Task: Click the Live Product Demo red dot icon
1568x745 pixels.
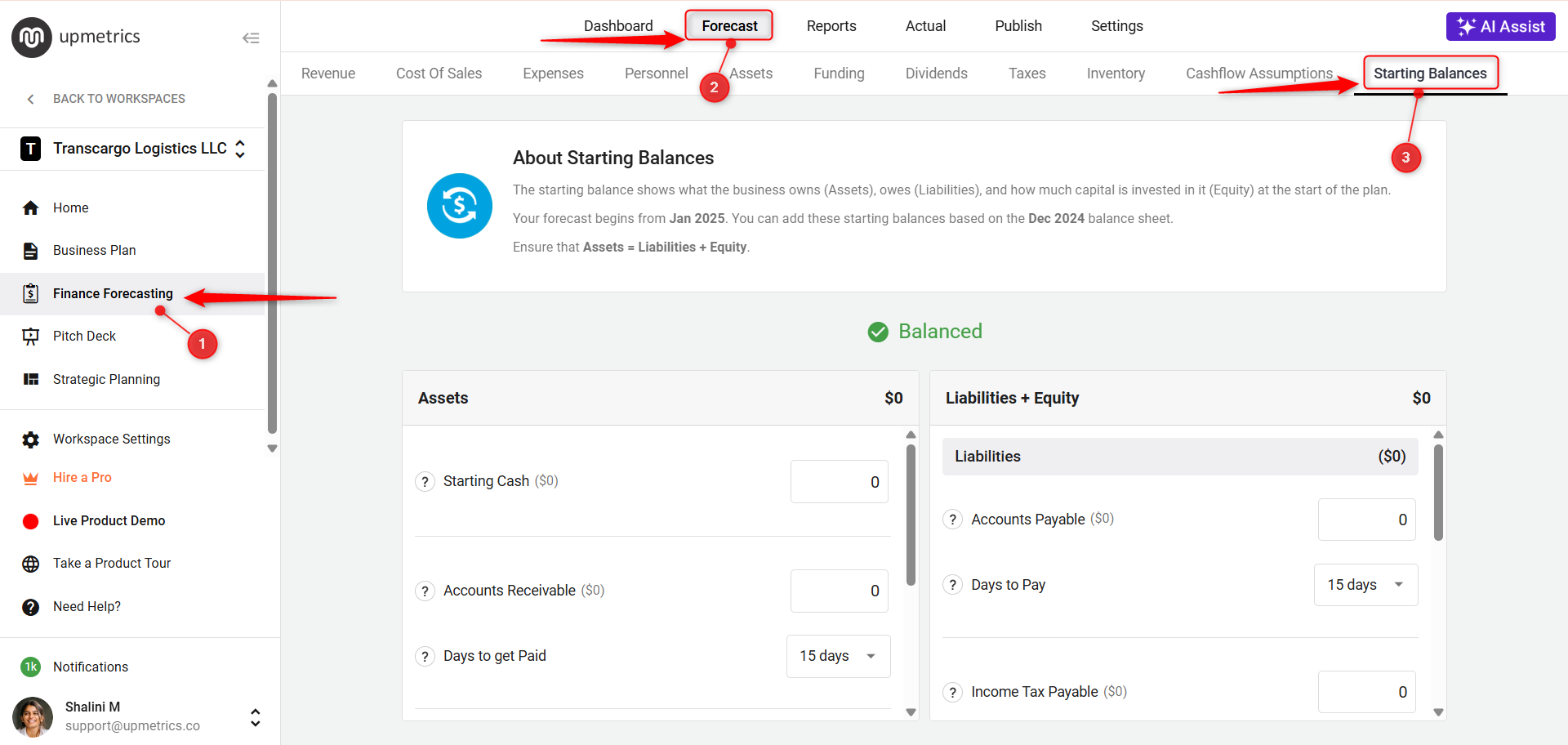Action: click(x=31, y=521)
